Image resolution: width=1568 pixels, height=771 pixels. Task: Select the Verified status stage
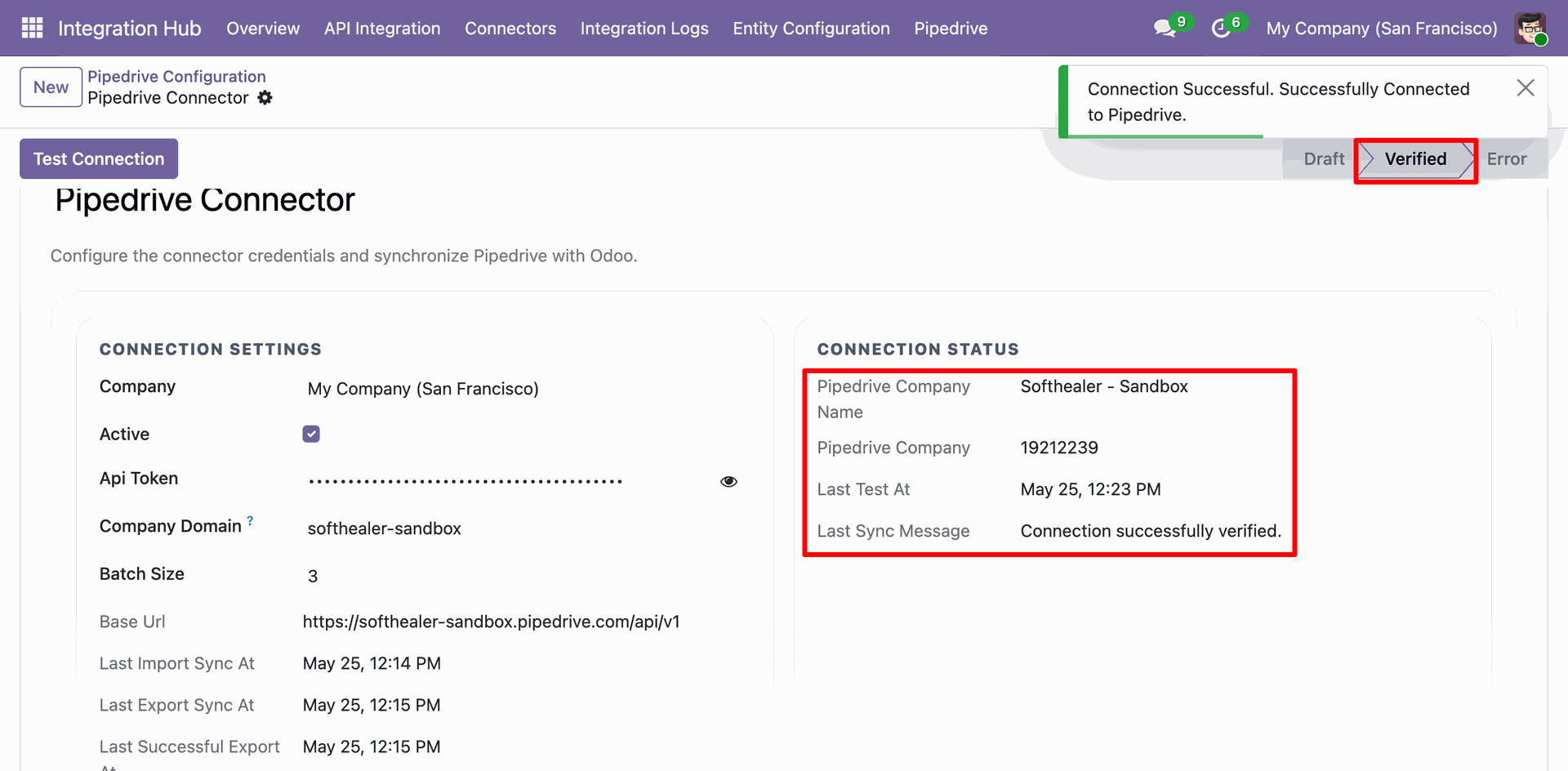pos(1415,158)
